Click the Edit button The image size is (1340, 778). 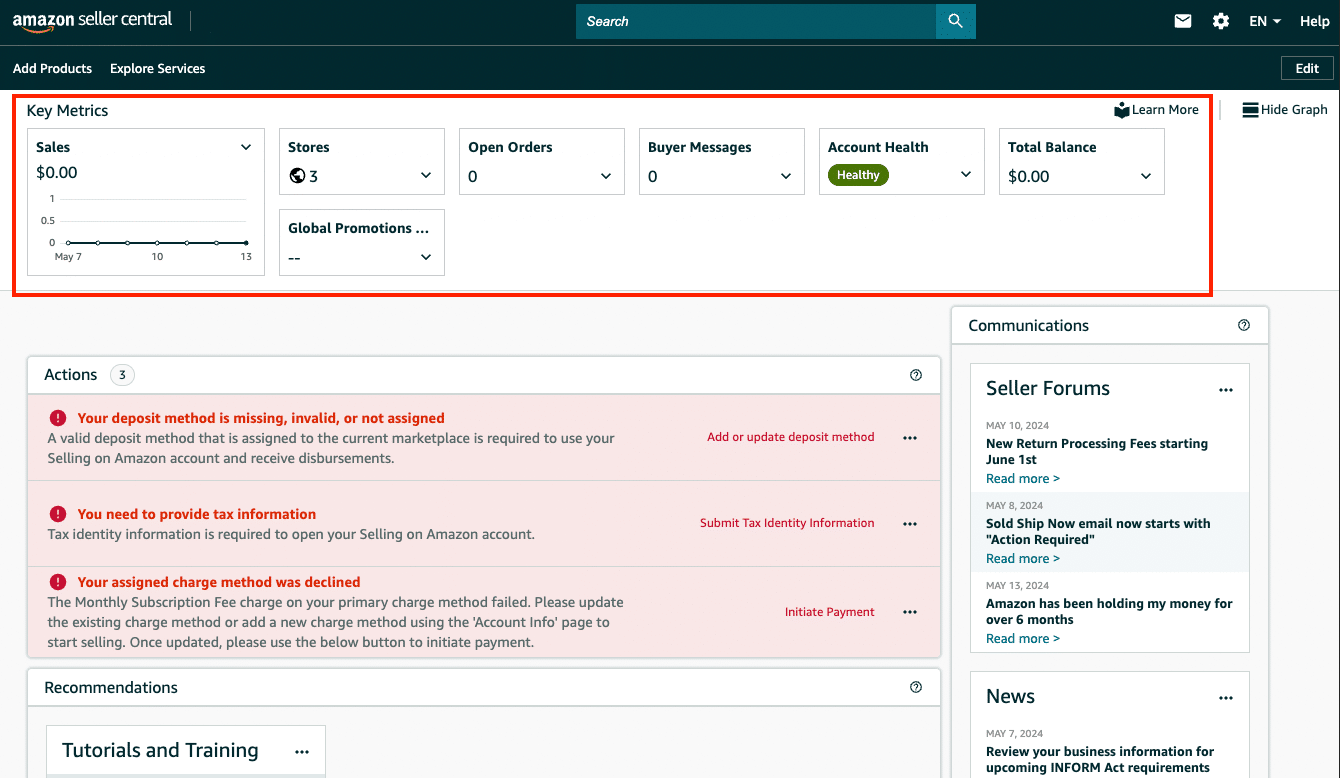1307,68
